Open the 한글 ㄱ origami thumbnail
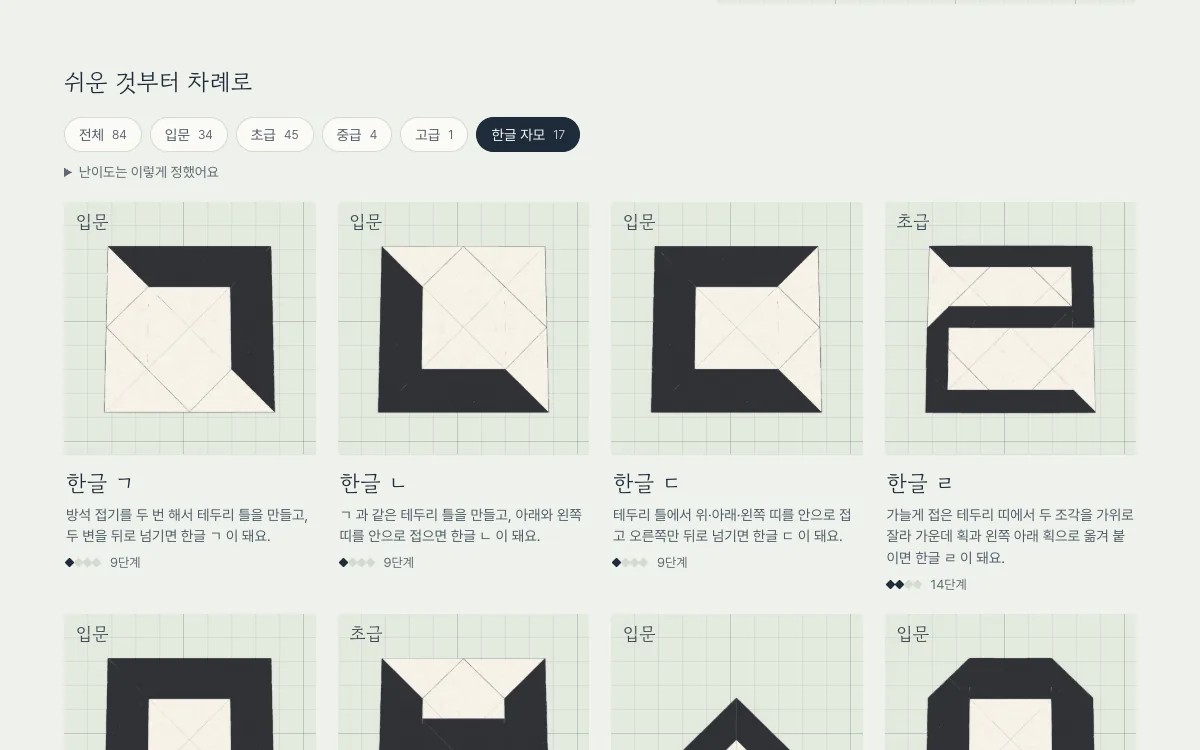The image size is (1200, 750). coord(190,329)
